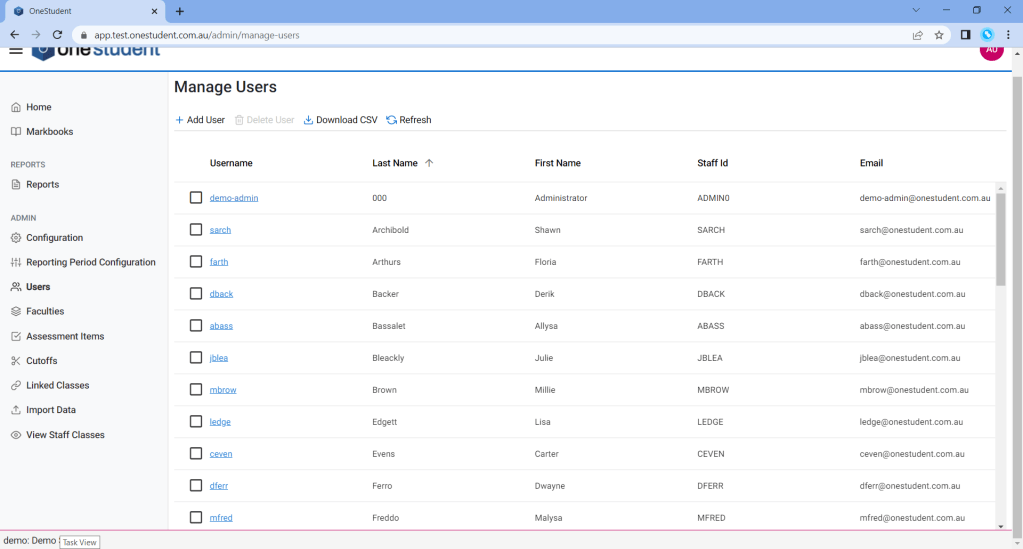
Task: Open Reporting Period Configuration in sidebar
Action: (90, 262)
